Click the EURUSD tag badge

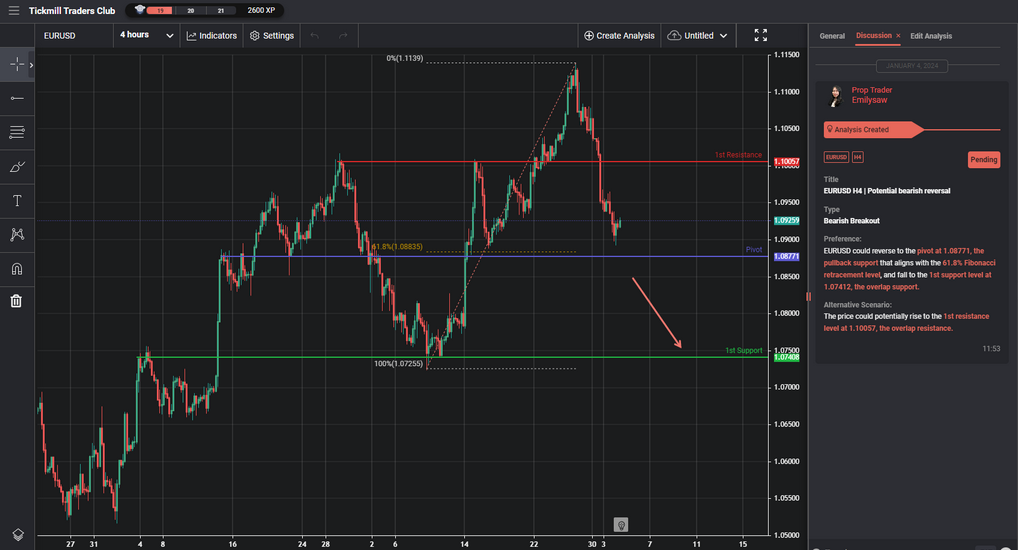coord(836,157)
